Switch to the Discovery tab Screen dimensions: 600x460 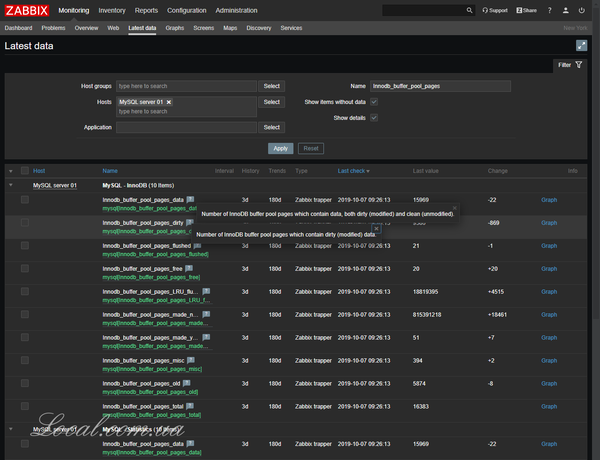[x=259, y=28]
